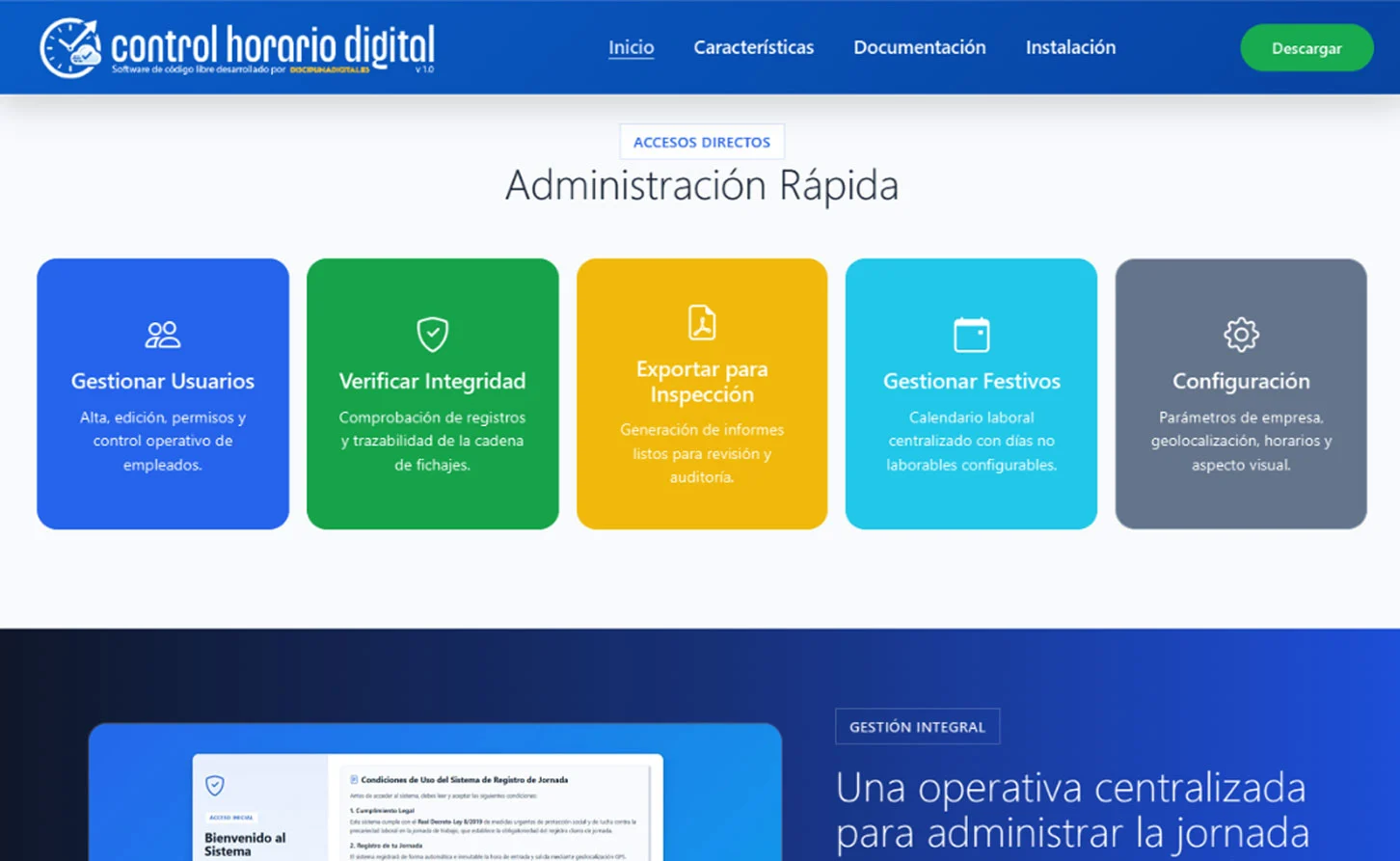Open the Características nav item
The height and width of the screenshot is (861, 1400).
click(x=753, y=47)
